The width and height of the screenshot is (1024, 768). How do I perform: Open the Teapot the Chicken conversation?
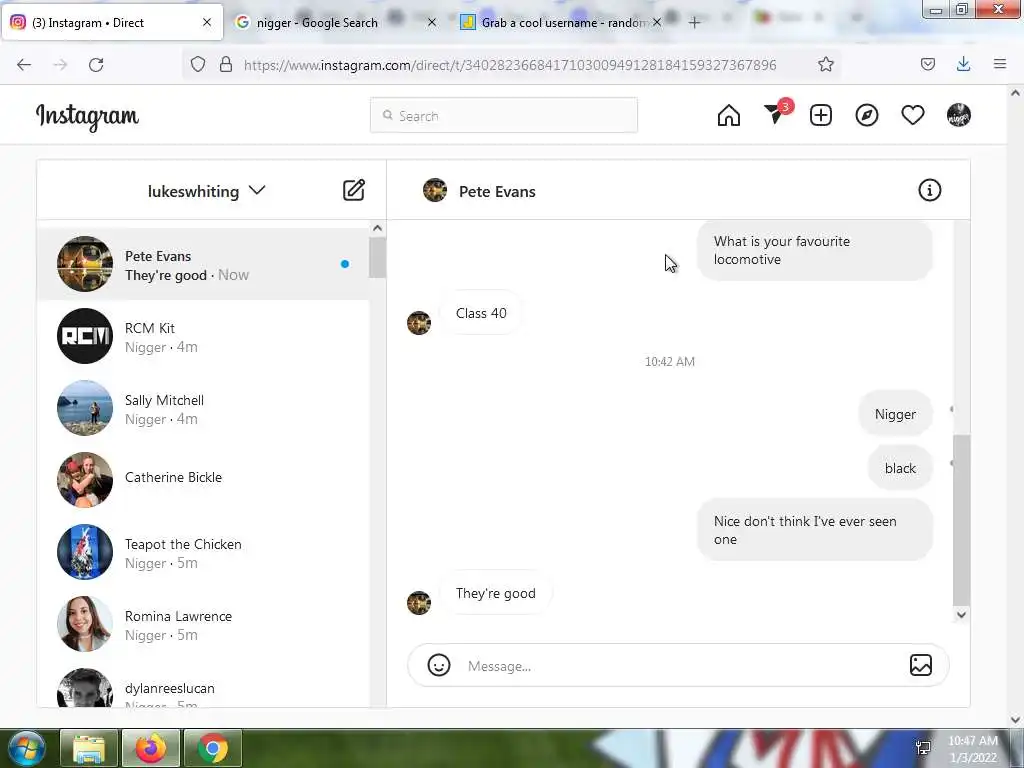tap(203, 552)
